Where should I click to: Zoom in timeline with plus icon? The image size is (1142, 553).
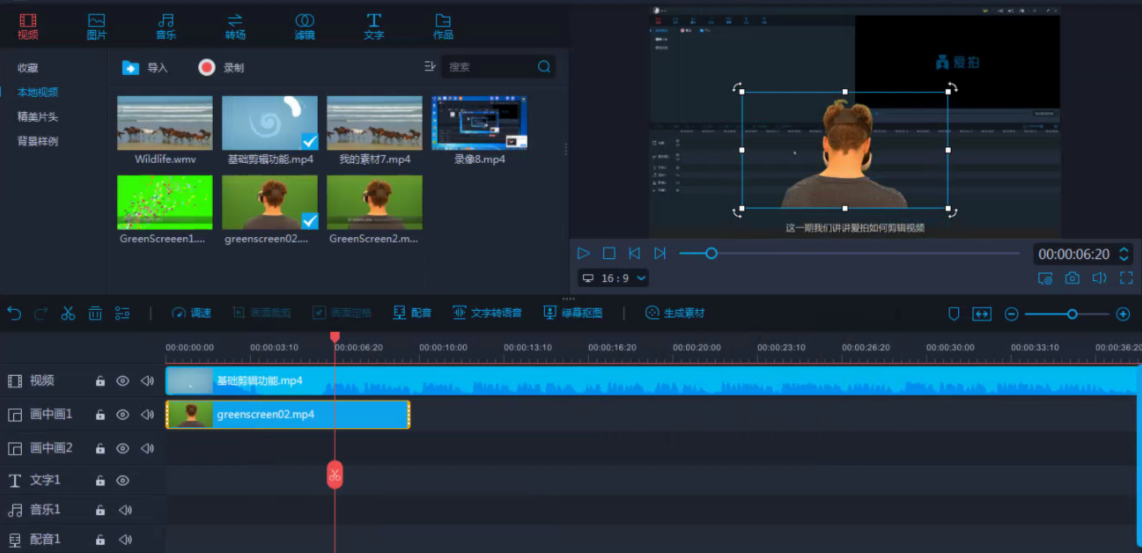1123,314
